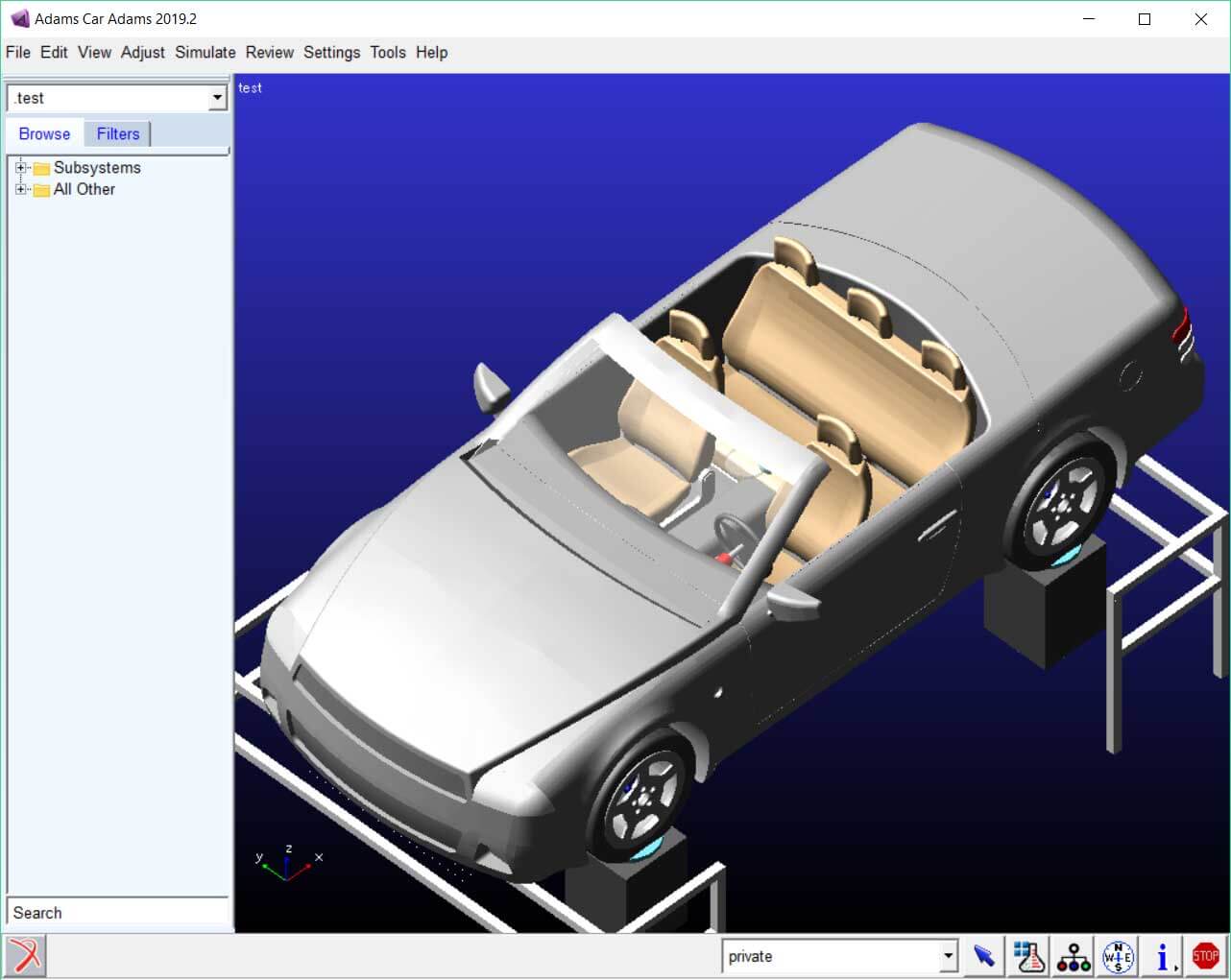Select the All Other tree item

84,189
